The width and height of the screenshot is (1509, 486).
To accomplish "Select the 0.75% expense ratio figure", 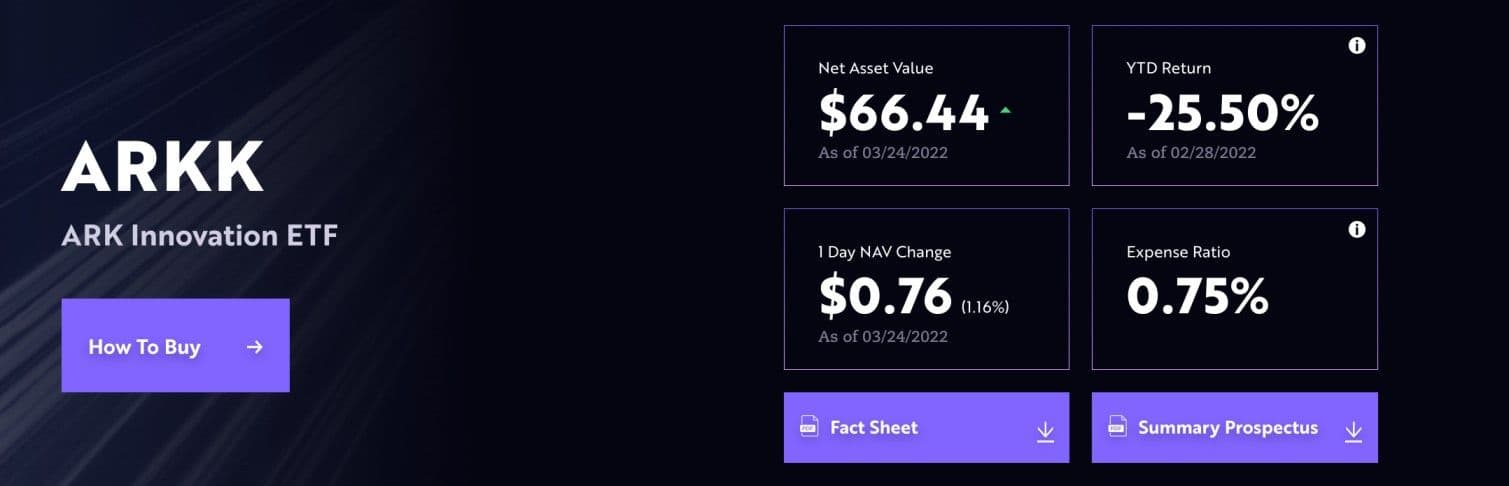I will click(1197, 296).
